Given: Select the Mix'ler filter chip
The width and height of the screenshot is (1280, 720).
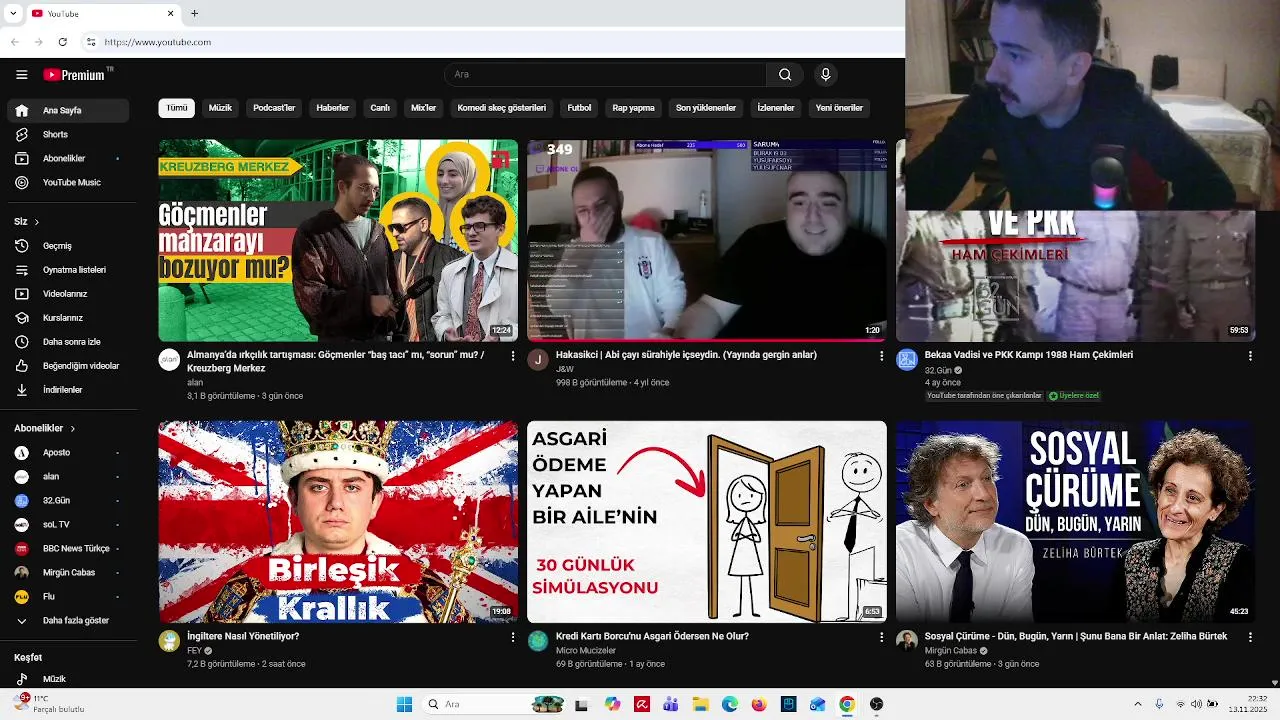Looking at the screenshot, I should point(424,108).
